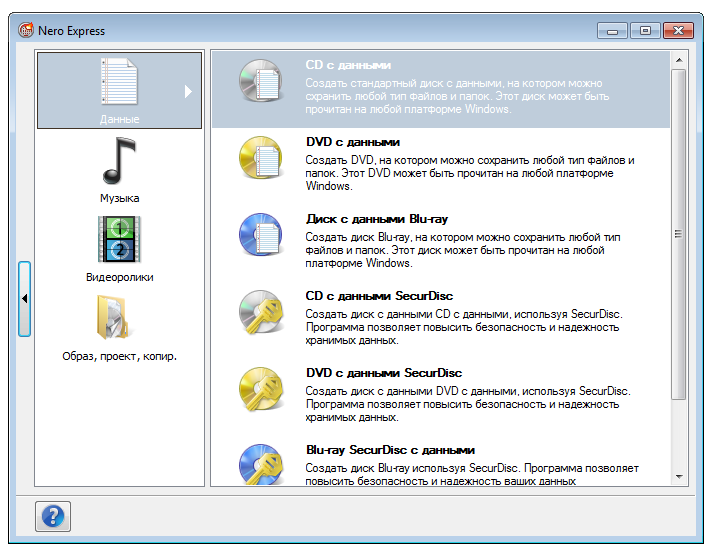Open the Музыка music note icon
The height and width of the screenshot is (557, 713).
pyautogui.click(x=120, y=161)
